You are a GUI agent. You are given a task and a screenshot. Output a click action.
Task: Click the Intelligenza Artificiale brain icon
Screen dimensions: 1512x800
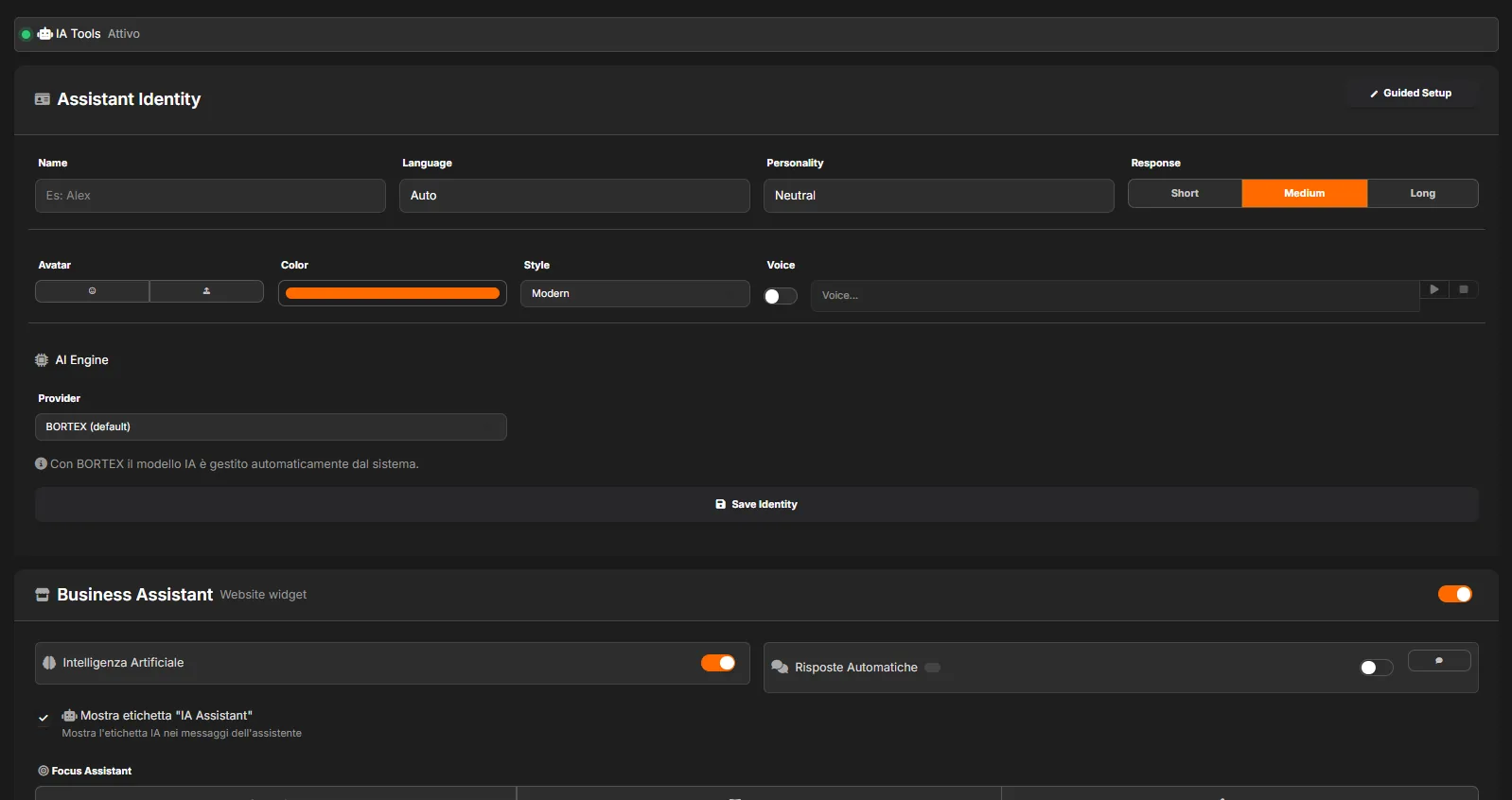click(x=49, y=663)
